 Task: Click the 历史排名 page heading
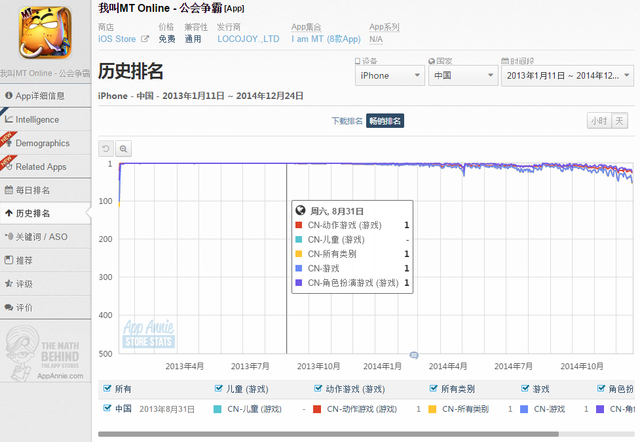tap(131, 71)
